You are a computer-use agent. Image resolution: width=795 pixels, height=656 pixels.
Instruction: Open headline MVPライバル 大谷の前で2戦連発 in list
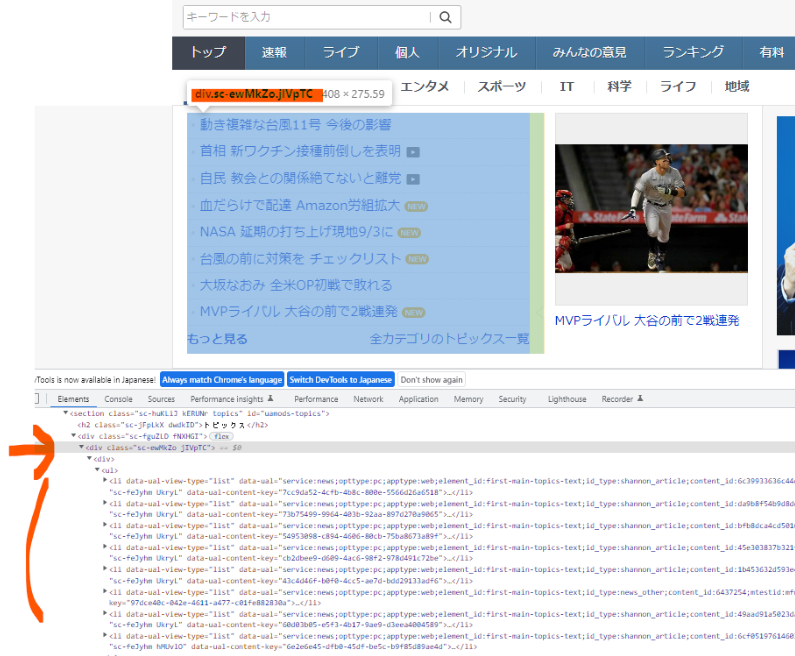pyautogui.click(x=299, y=311)
